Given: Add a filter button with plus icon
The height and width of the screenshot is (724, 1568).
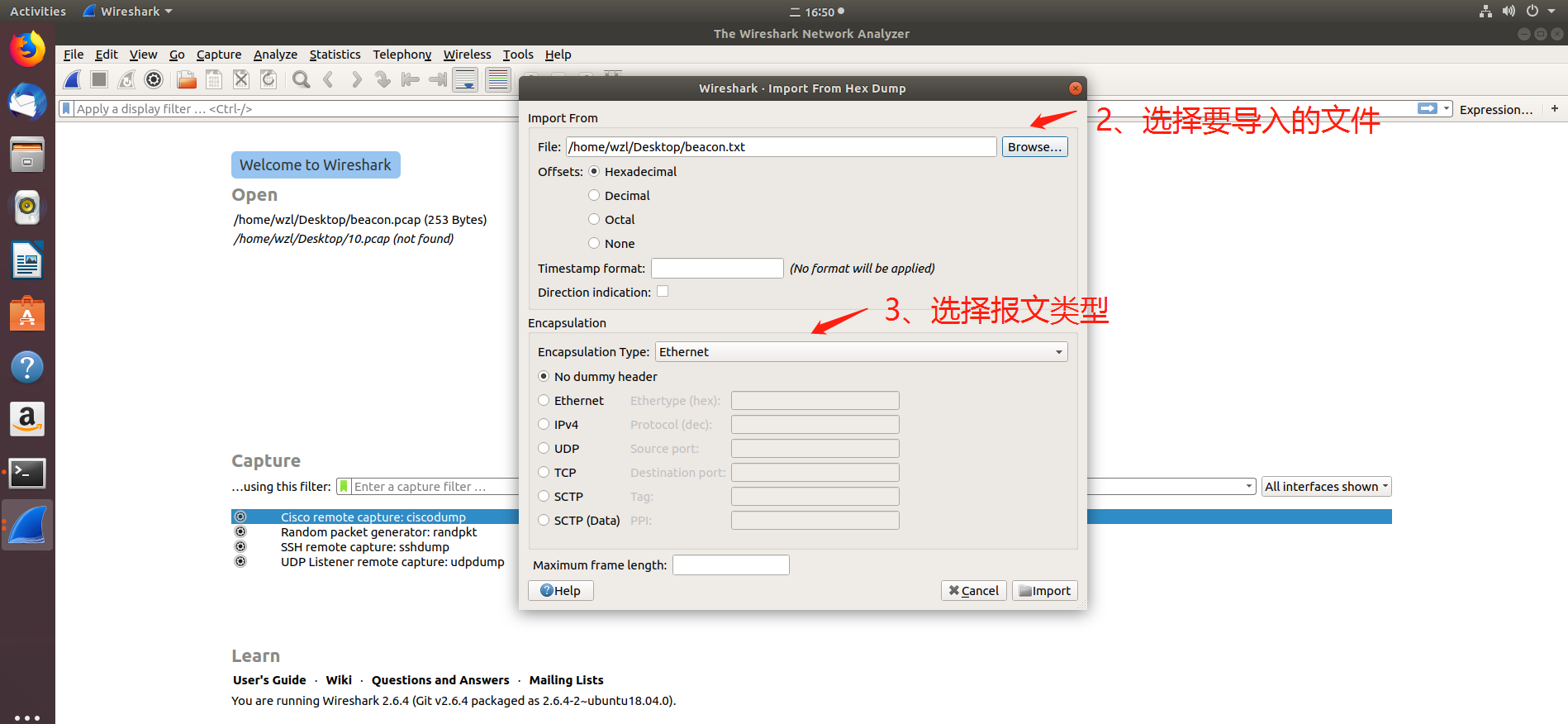Looking at the screenshot, I should pyautogui.click(x=1555, y=108).
